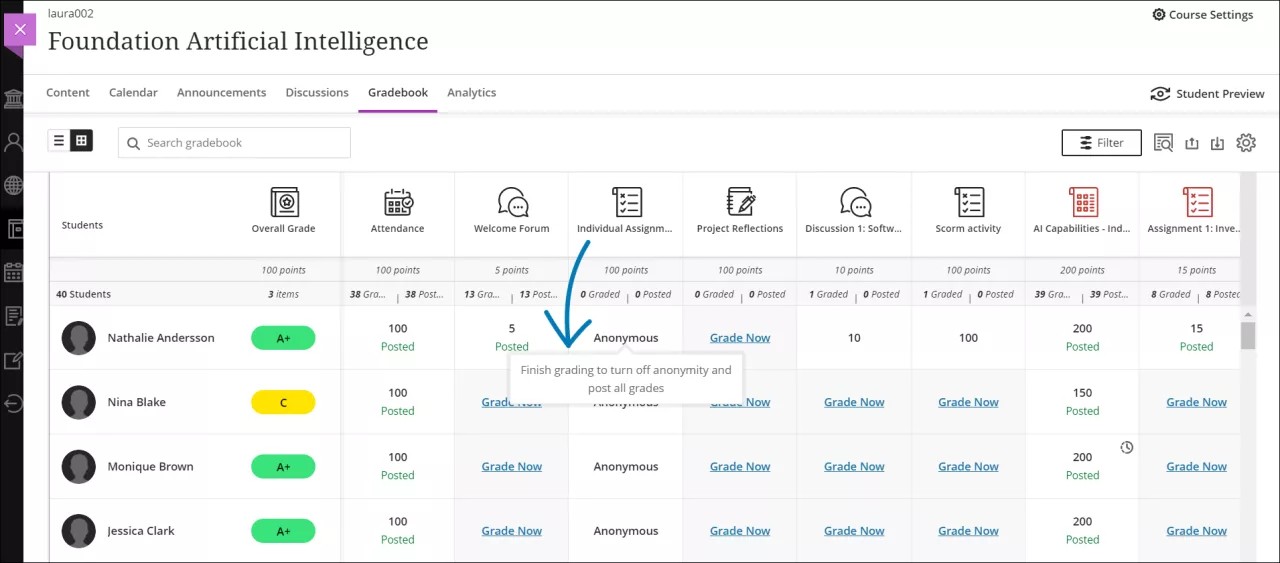Image resolution: width=1280 pixels, height=563 pixels.
Task: Click the Project Reflections column icon
Action: [x=740, y=202]
